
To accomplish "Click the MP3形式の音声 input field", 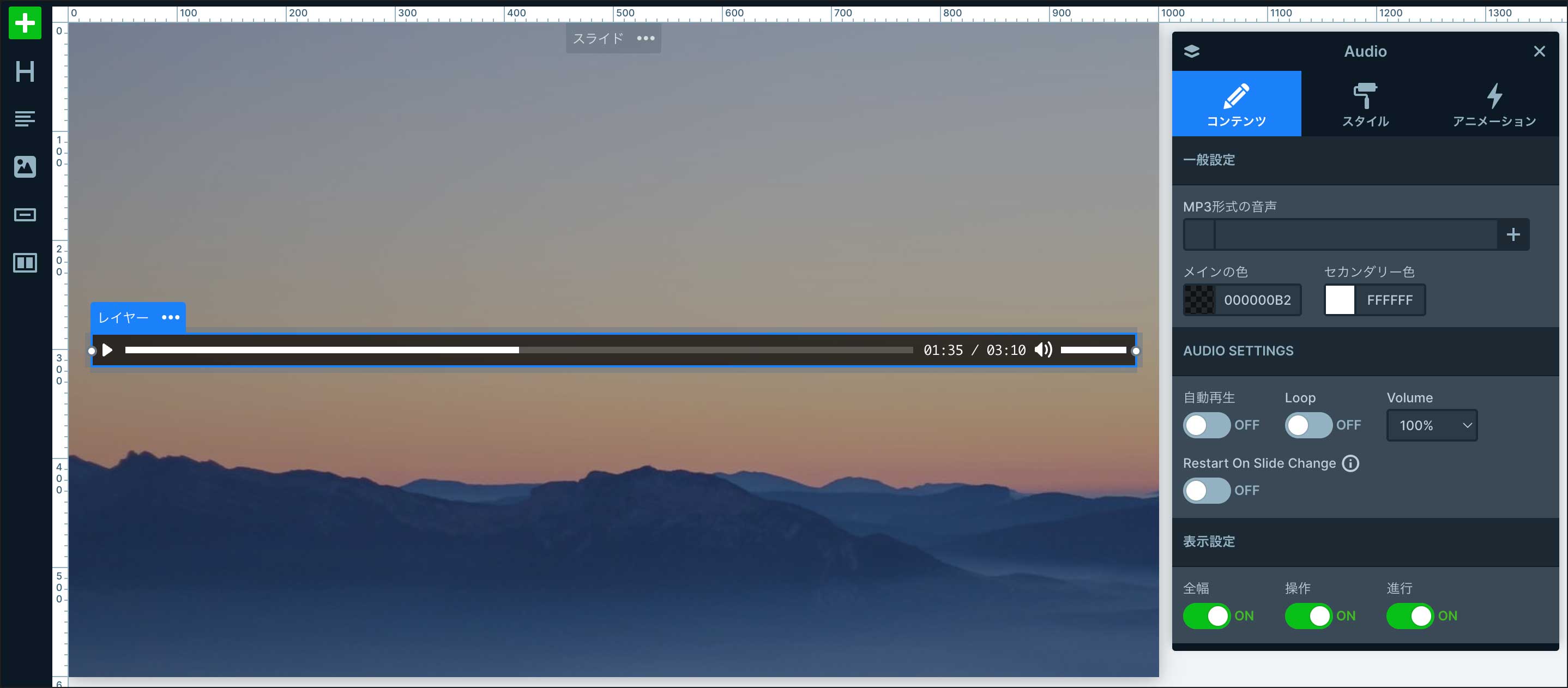I will [x=1355, y=235].
